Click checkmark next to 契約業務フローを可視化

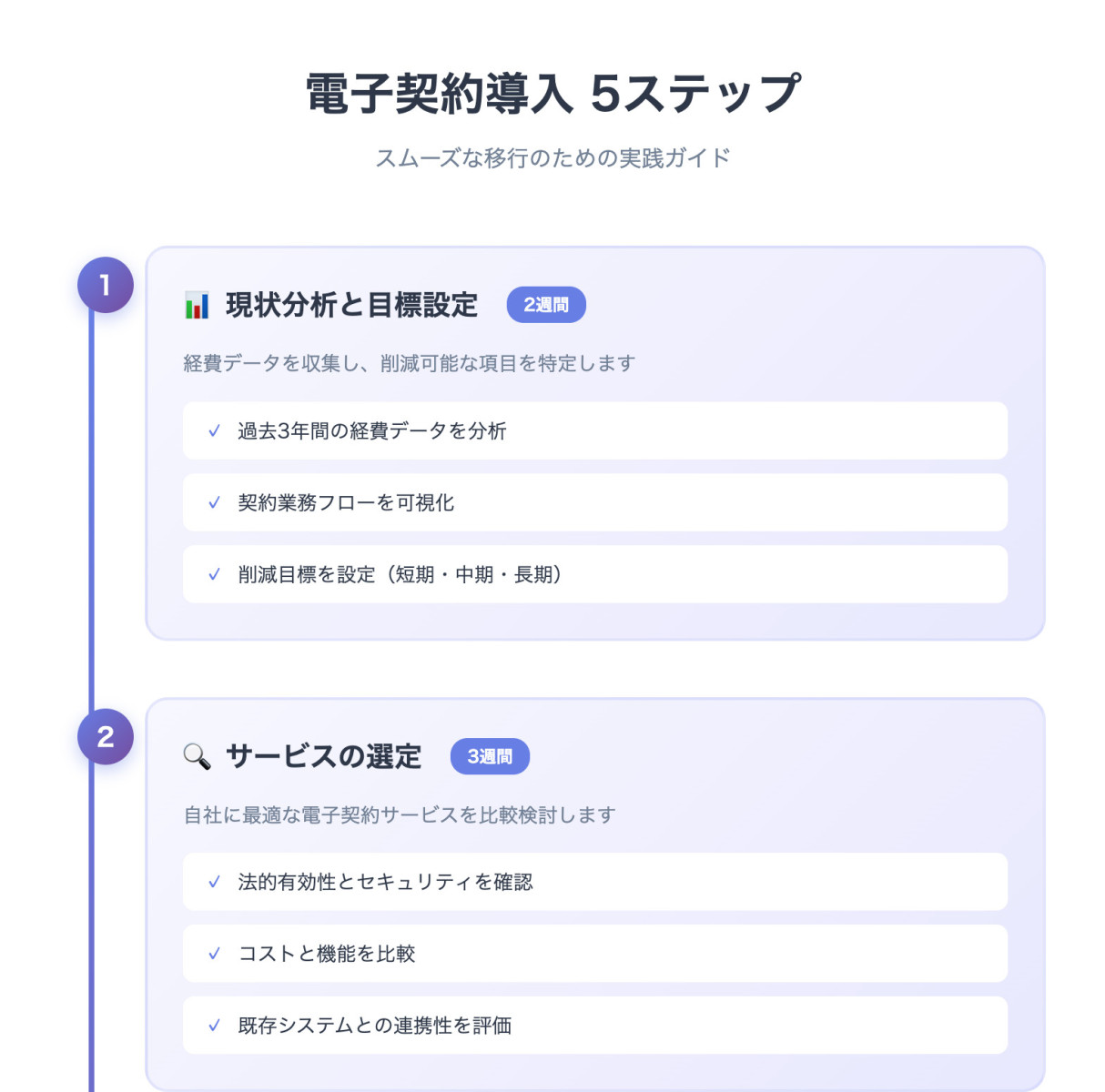click(215, 502)
